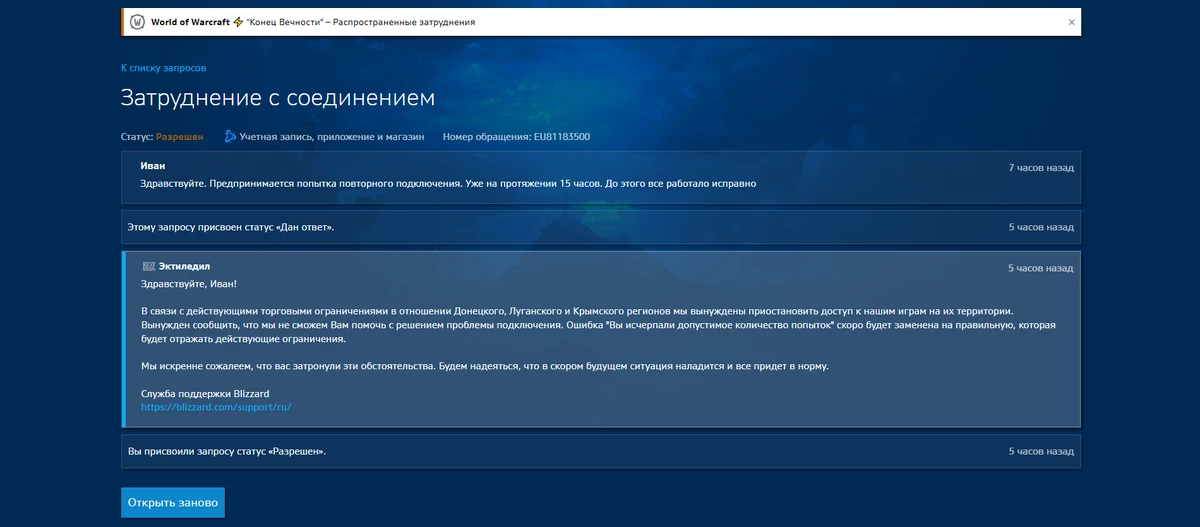1200x527 pixels.
Task: Select 'Учетная запись, приложение и магазин' category text
Action: [x=332, y=136]
